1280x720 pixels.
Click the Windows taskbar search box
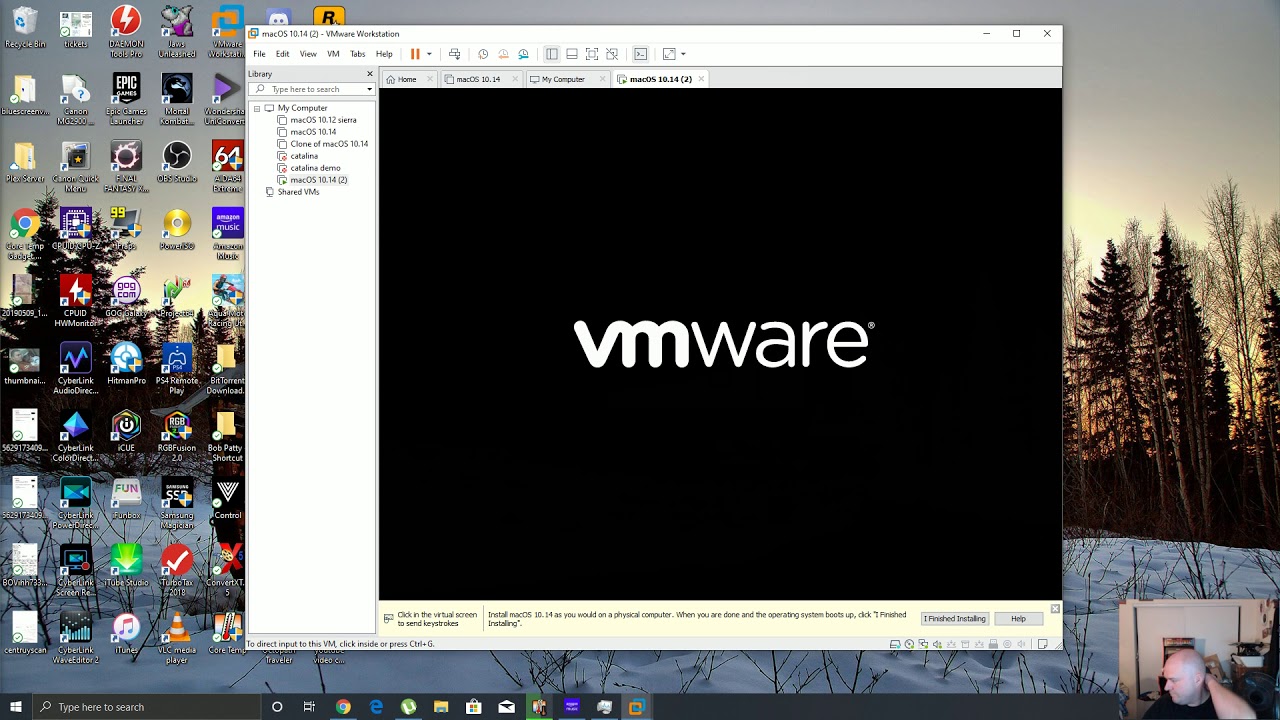point(146,707)
